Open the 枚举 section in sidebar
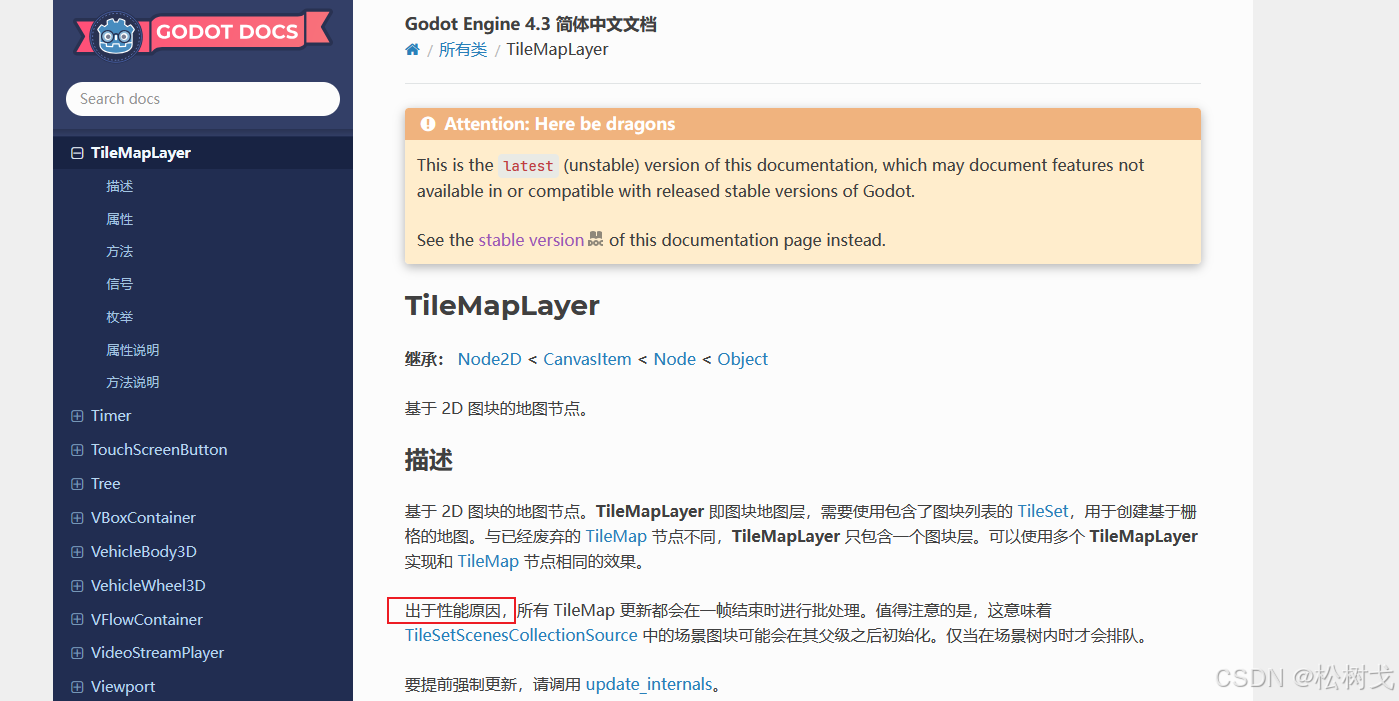The image size is (1399, 701). tap(119, 317)
